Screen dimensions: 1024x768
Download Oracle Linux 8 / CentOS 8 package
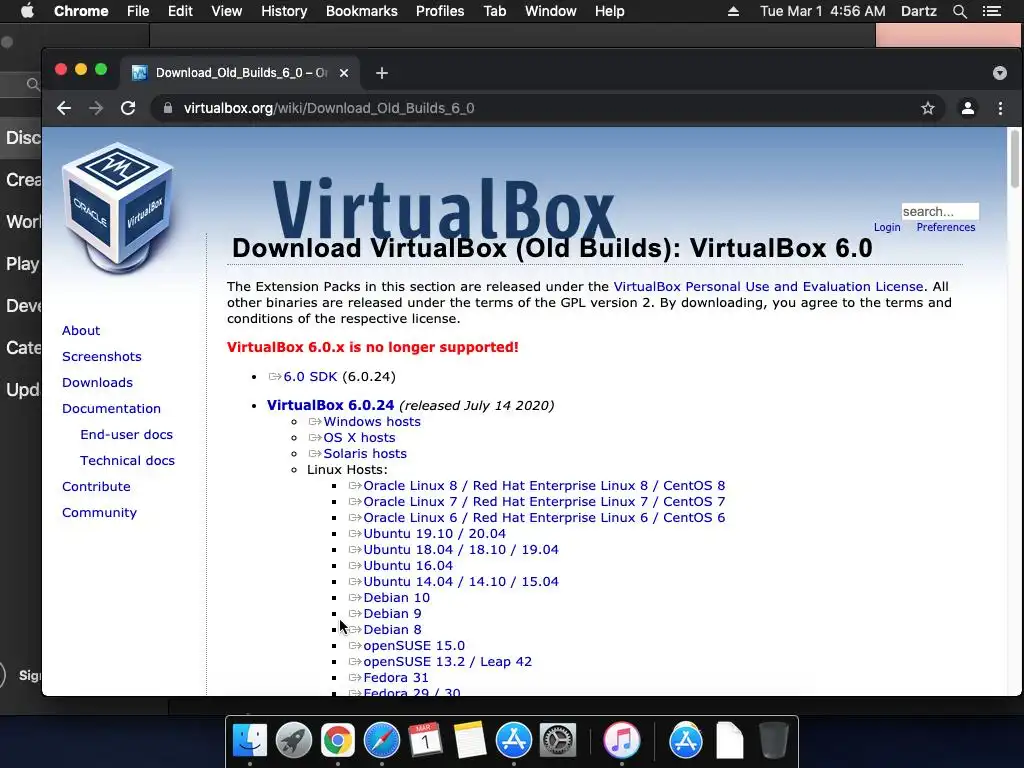click(x=544, y=486)
